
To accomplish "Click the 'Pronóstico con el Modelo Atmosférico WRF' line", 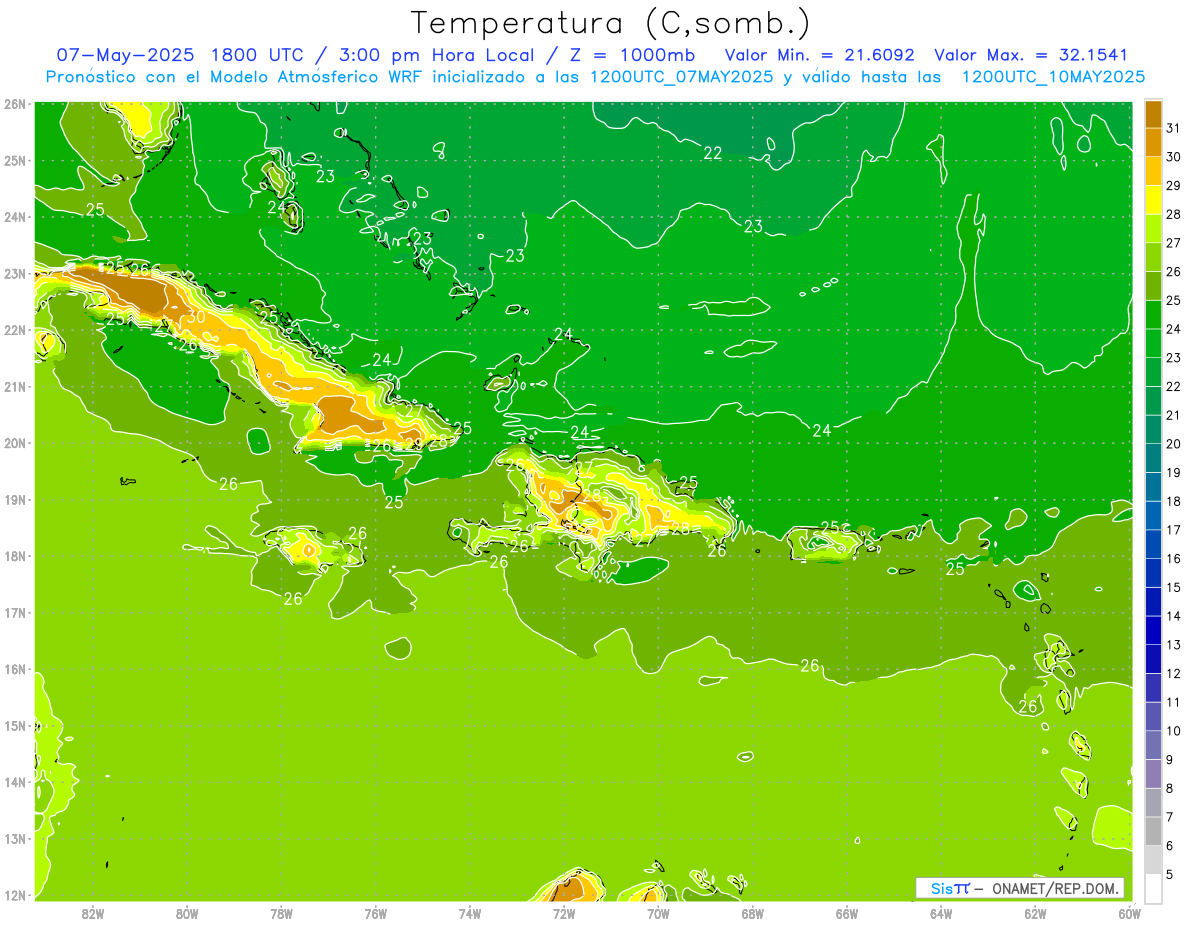I will 235,77.
